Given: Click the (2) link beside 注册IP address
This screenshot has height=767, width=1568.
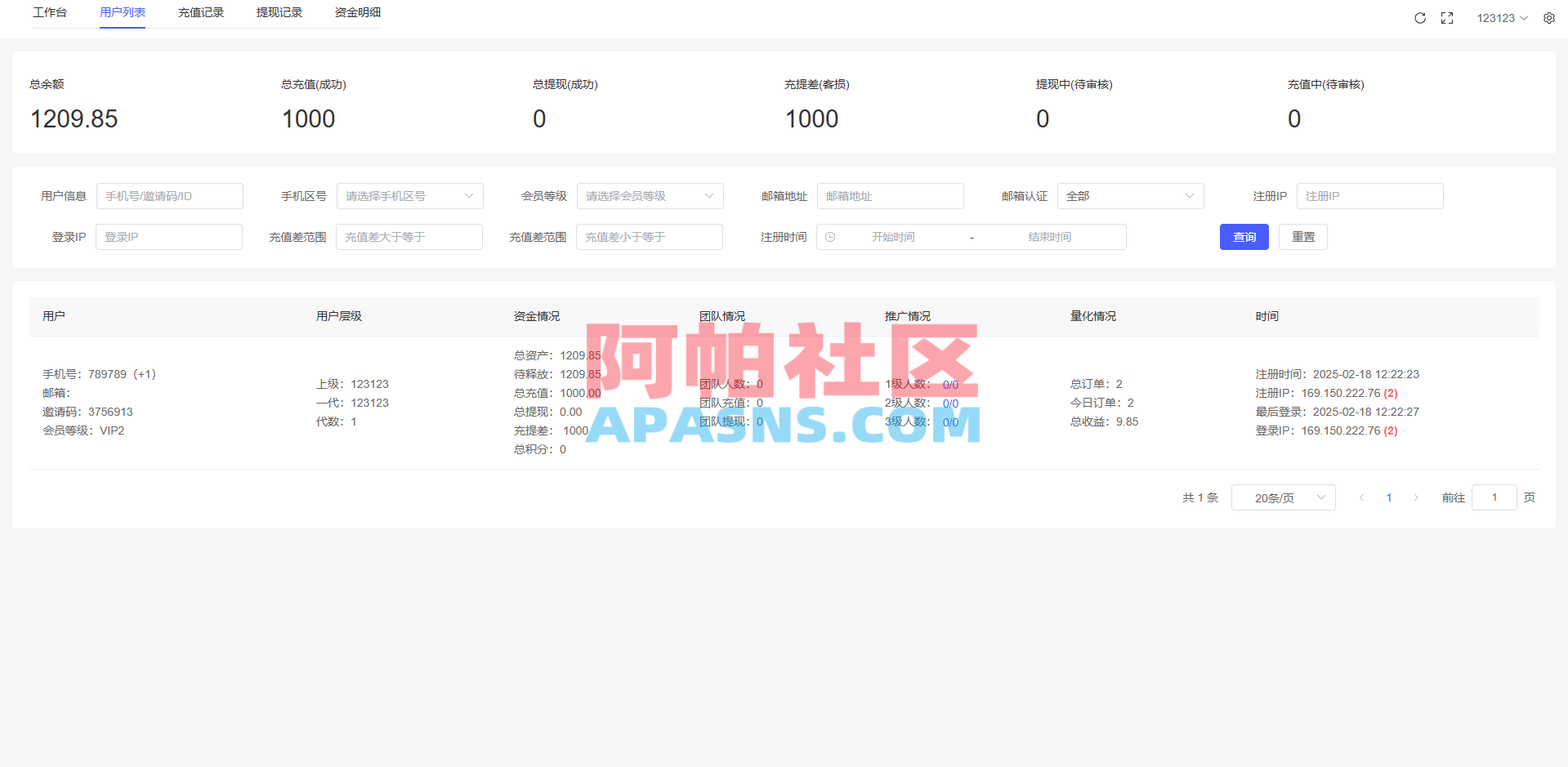Looking at the screenshot, I should (1391, 393).
